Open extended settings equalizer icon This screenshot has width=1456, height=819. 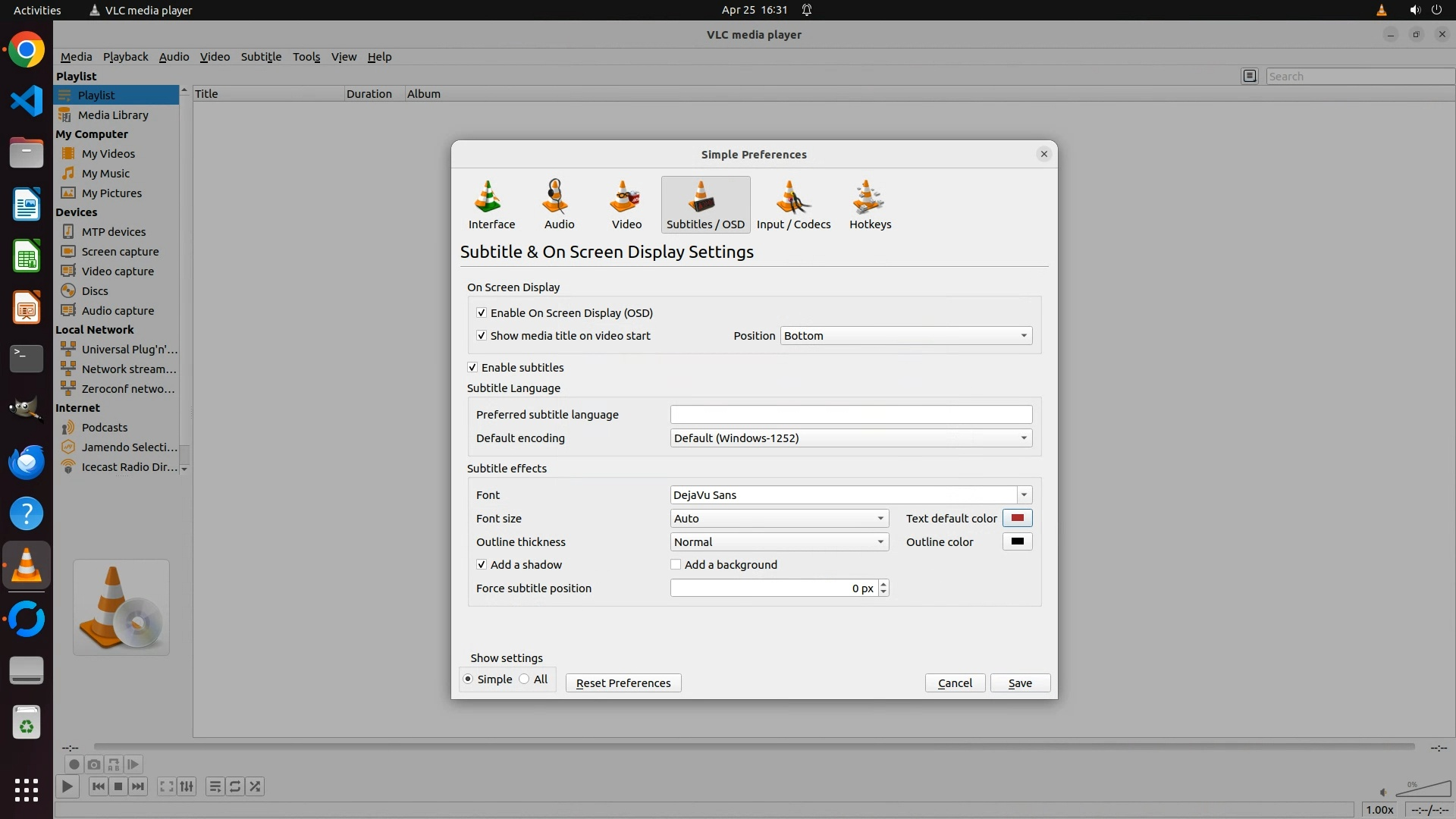(x=187, y=786)
